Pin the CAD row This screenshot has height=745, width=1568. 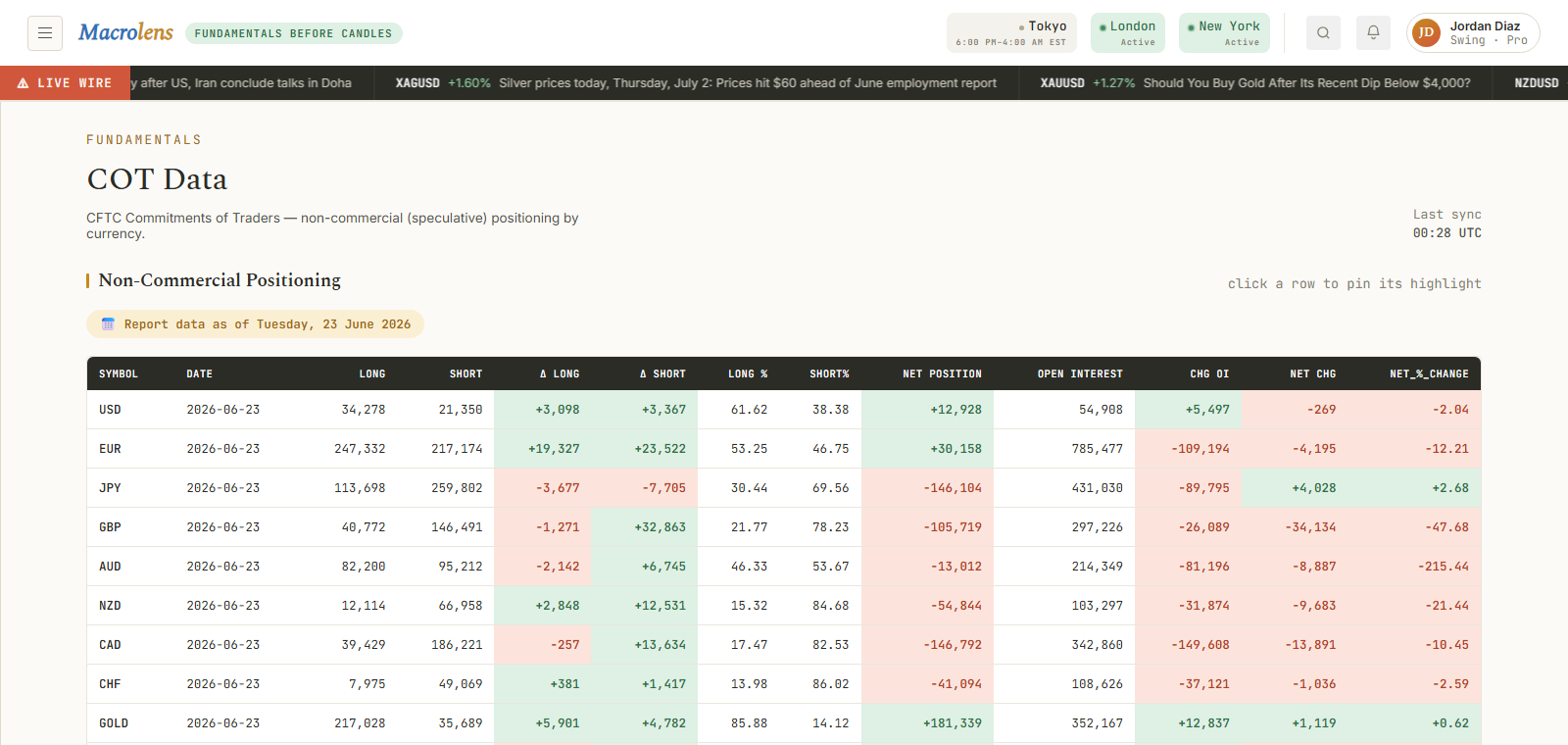coord(784,645)
